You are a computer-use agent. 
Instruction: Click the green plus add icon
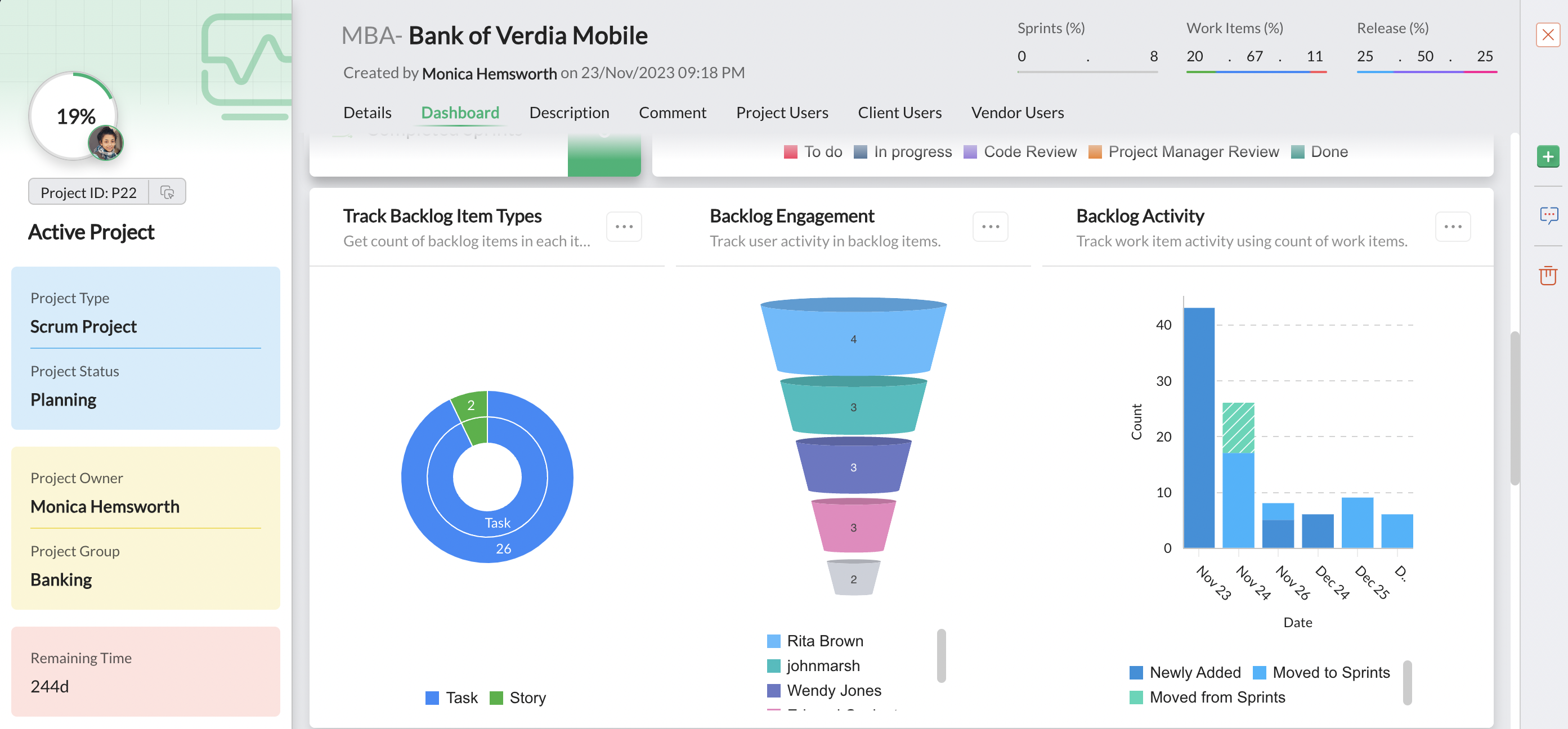(x=1547, y=157)
